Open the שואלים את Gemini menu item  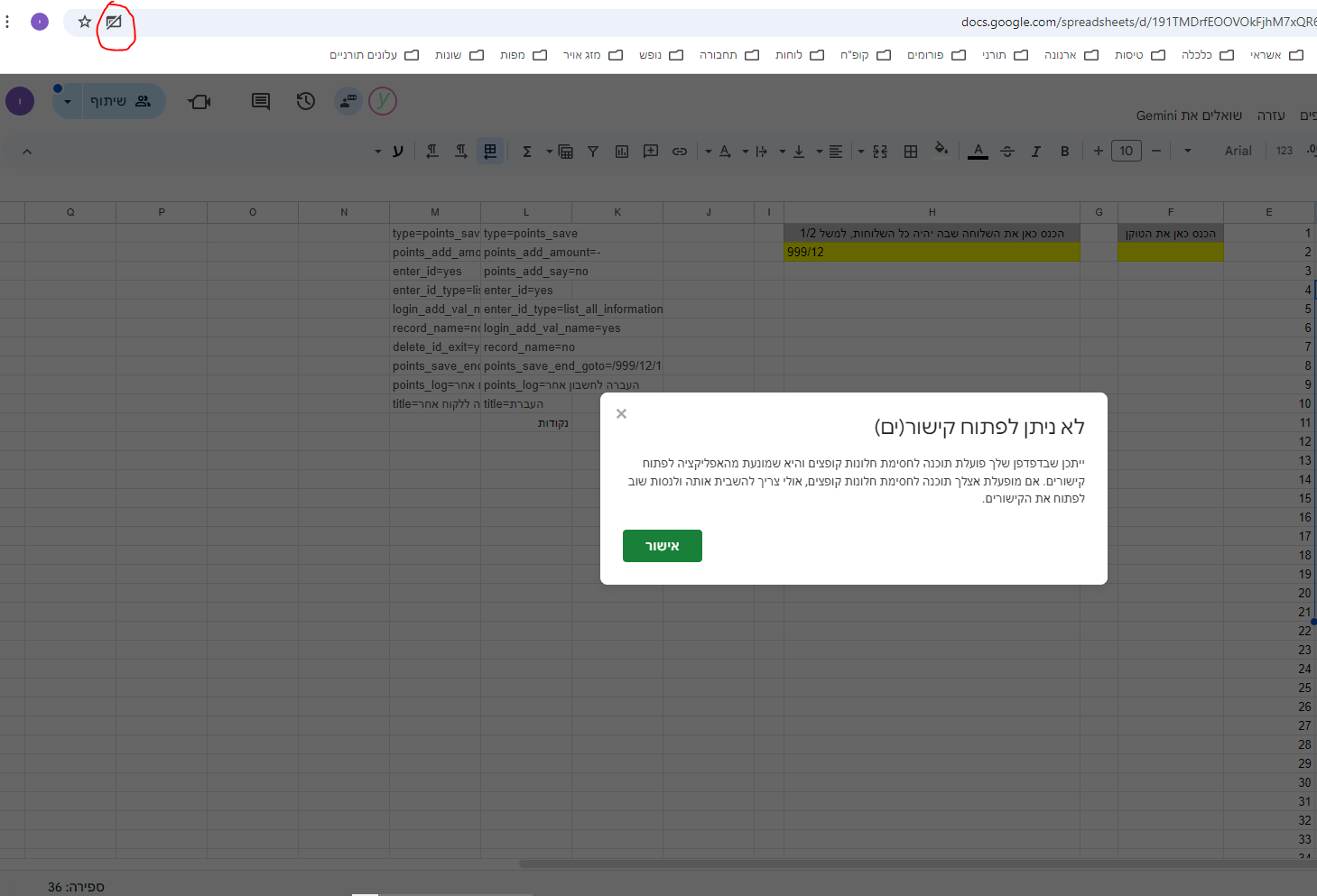(1189, 115)
